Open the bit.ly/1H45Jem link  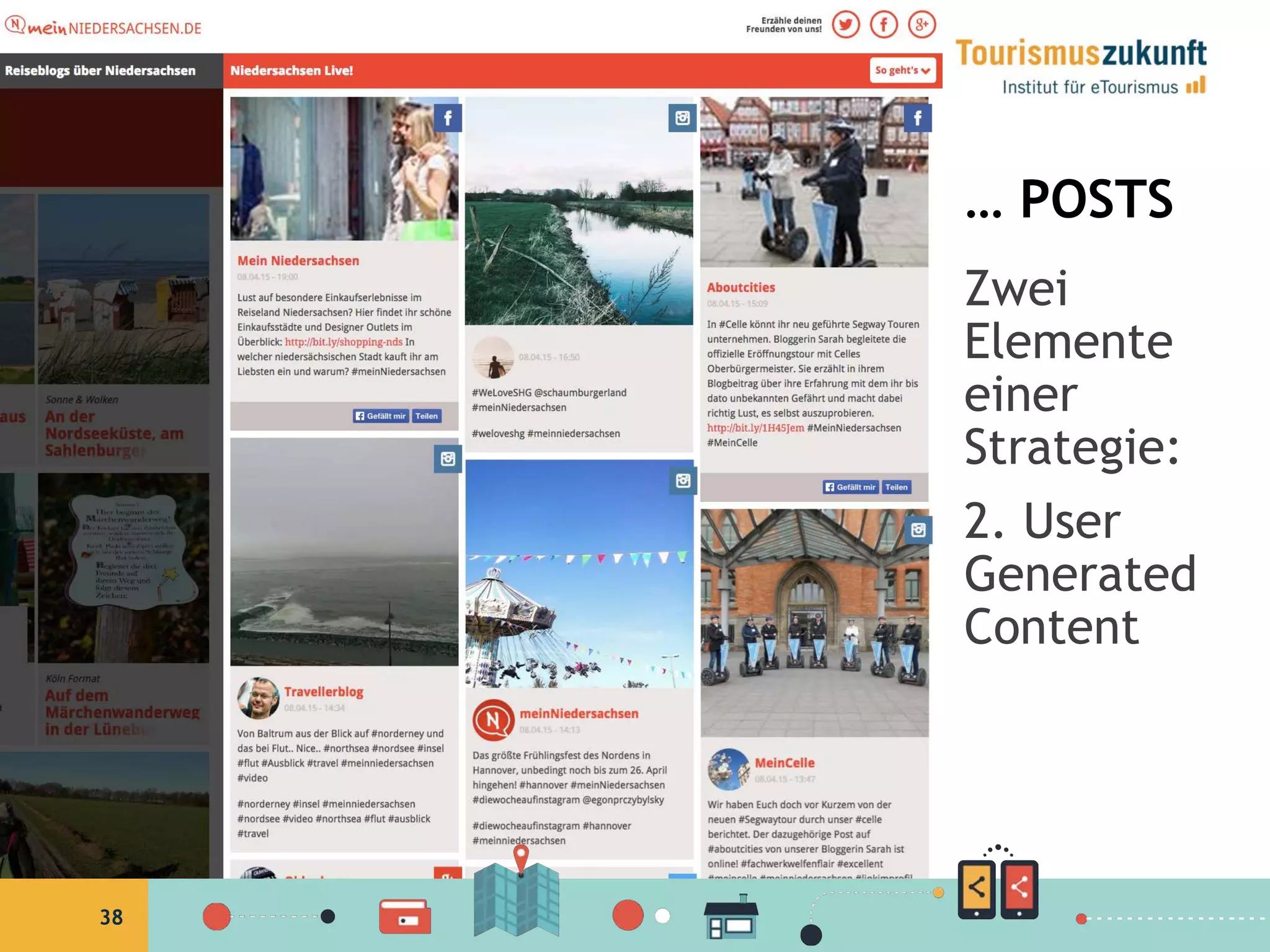(755, 428)
